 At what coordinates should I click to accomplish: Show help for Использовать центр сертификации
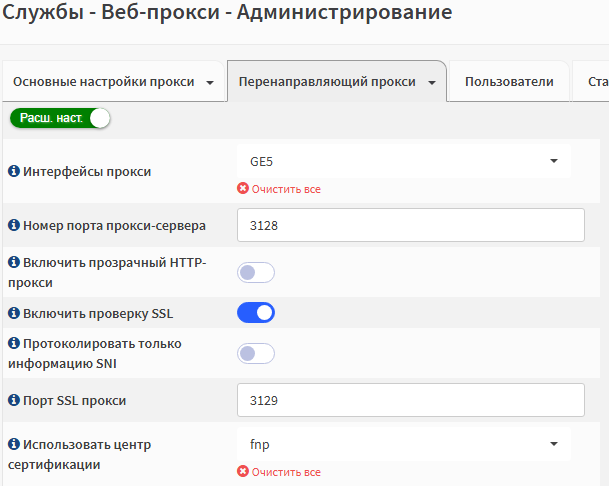[x=14, y=444]
